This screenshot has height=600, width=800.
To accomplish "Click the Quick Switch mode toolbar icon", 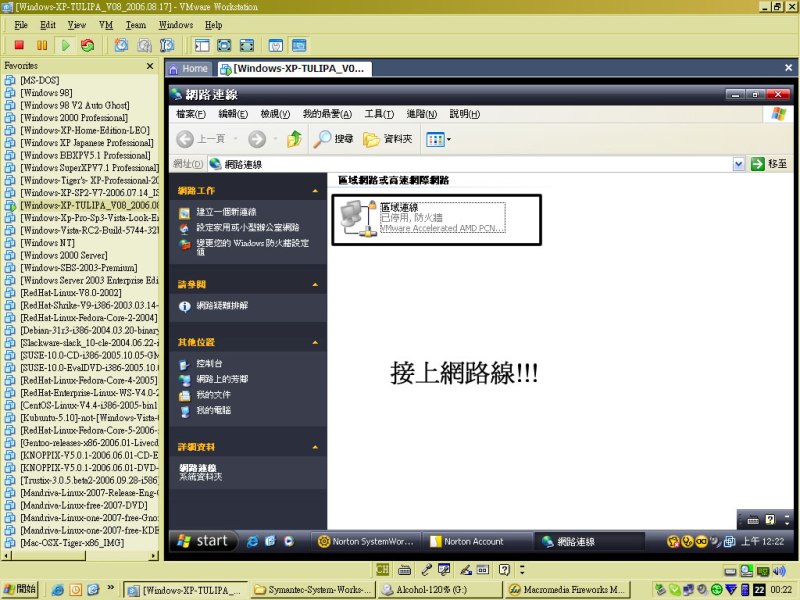I will 247,45.
